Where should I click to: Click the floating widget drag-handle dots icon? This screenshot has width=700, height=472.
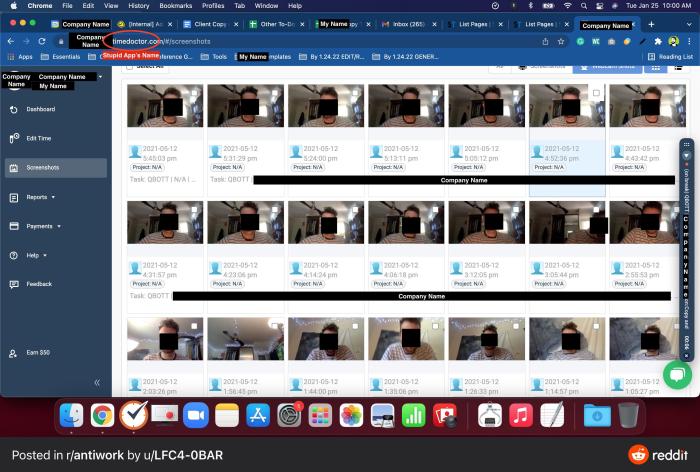tap(687, 144)
